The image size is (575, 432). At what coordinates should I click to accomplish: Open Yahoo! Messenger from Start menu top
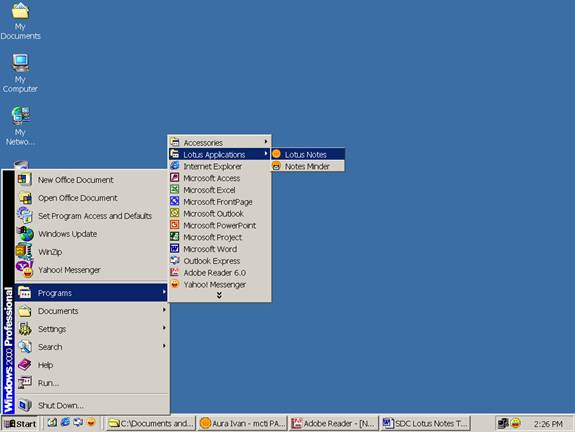click(91, 270)
